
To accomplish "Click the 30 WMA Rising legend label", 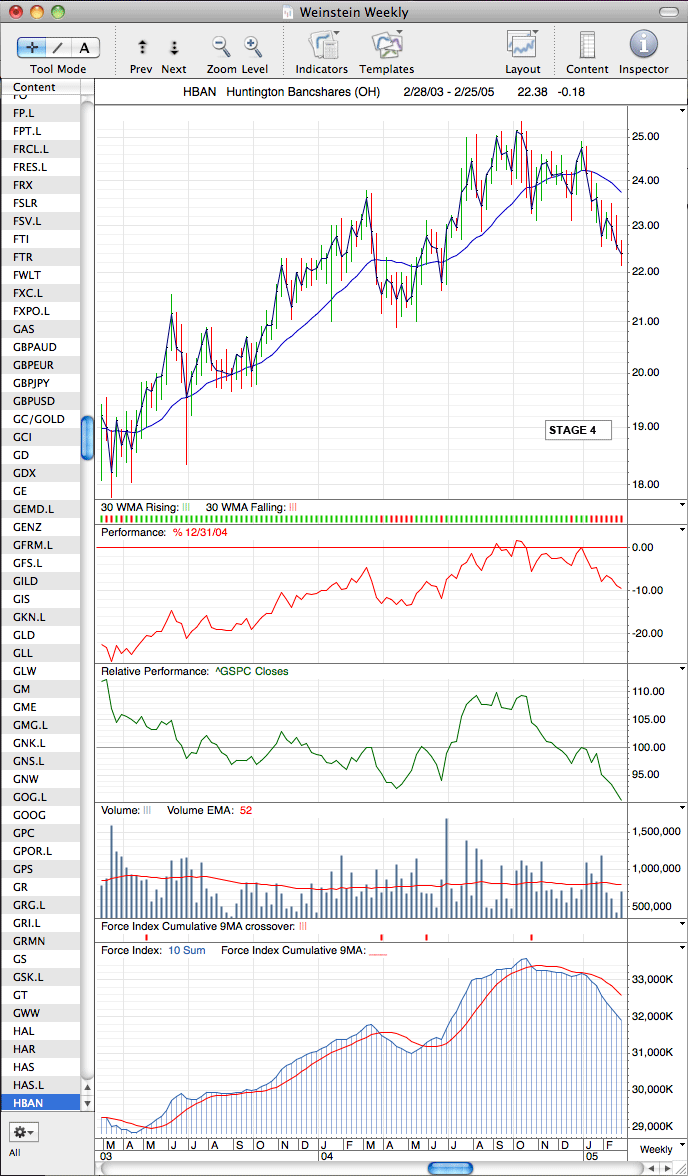I will click(146, 507).
